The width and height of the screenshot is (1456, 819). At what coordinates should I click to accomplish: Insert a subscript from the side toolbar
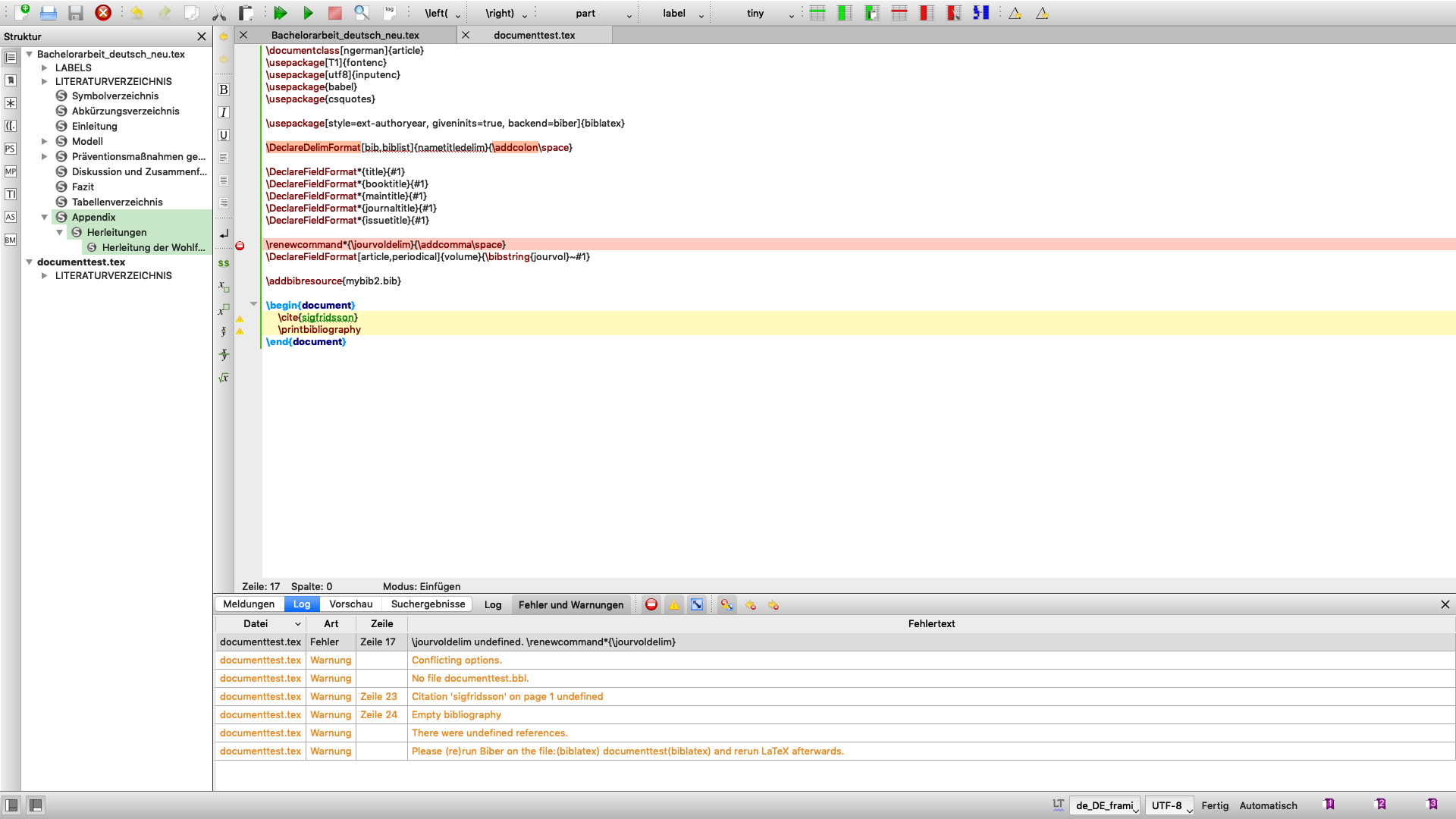tap(224, 286)
